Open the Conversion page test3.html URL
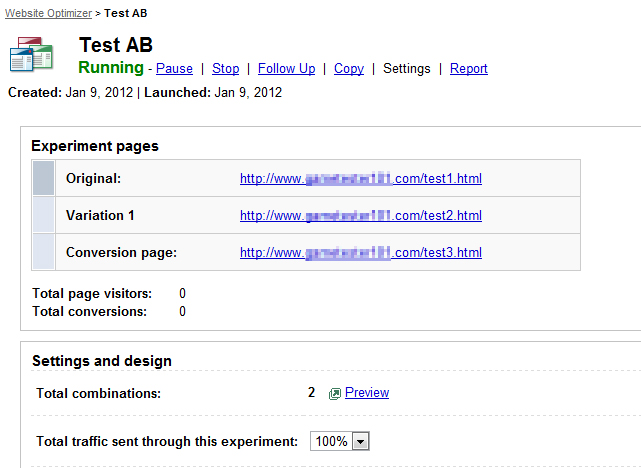 [360, 252]
